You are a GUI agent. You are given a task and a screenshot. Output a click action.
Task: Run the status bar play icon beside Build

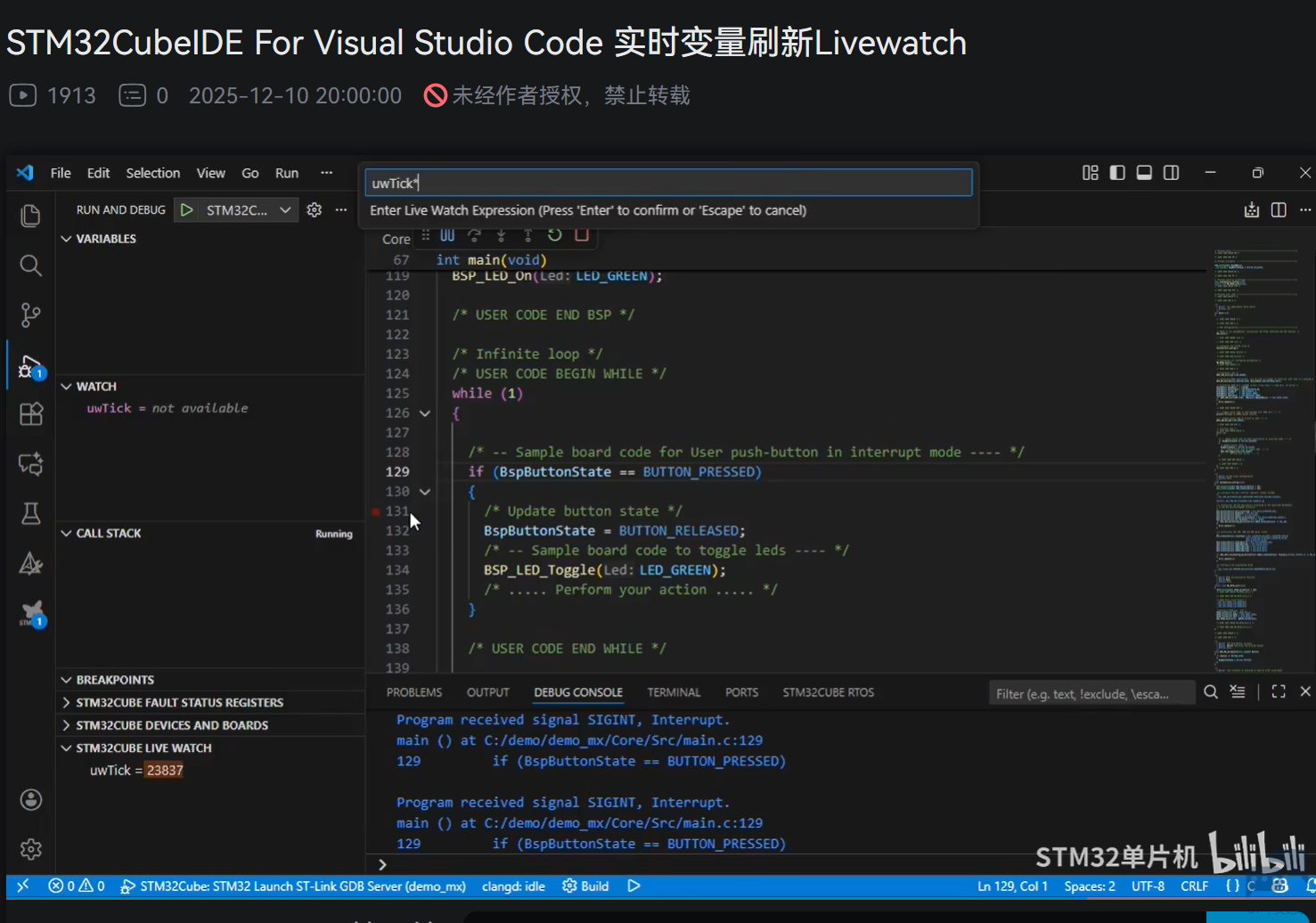tap(633, 886)
